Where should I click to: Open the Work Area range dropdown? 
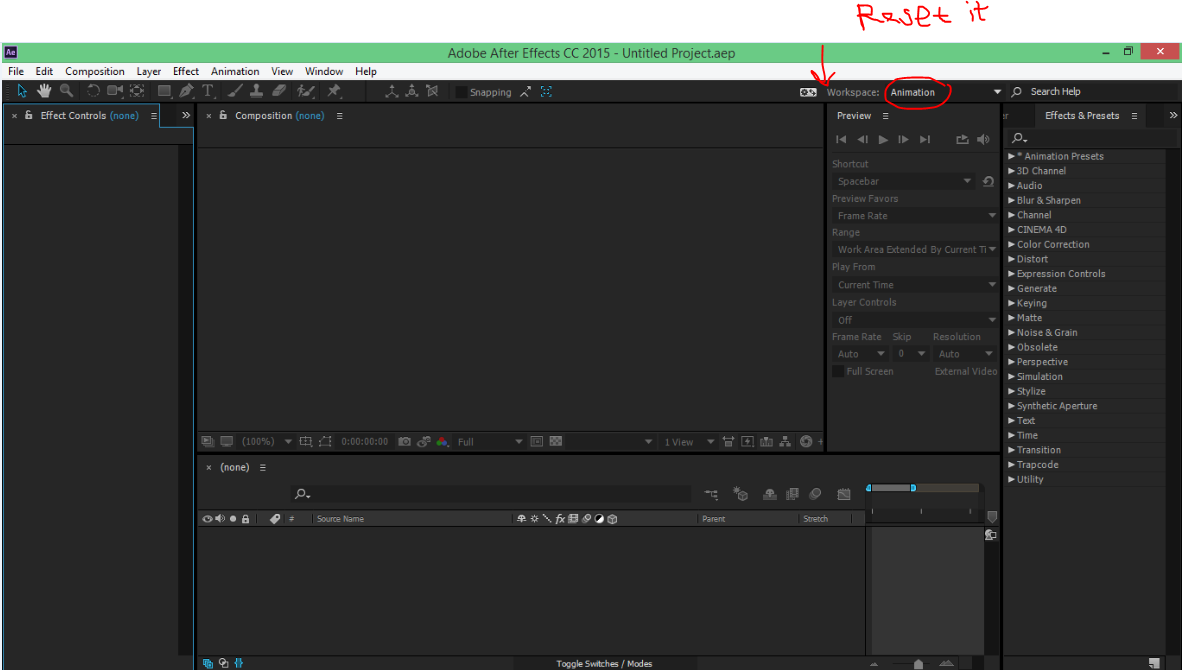click(915, 249)
